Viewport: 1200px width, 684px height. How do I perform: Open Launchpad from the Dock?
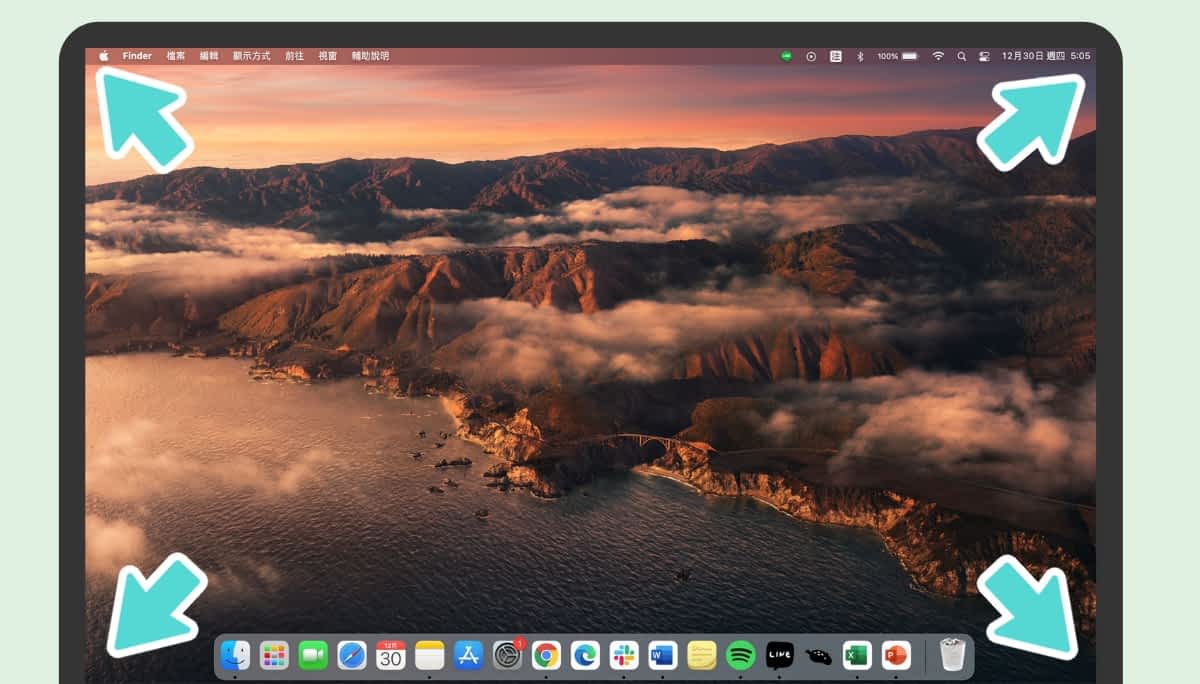pyautogui.click(x=274, y=655)
